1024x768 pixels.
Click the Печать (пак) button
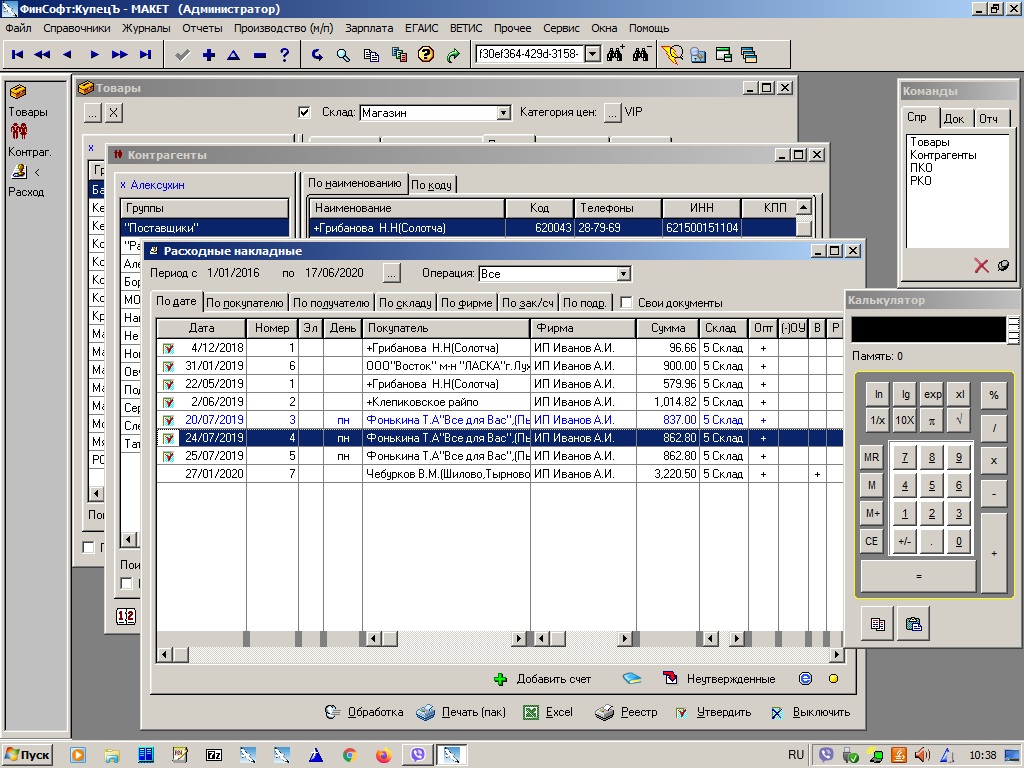pyautogui.click(x=461, y=713)
